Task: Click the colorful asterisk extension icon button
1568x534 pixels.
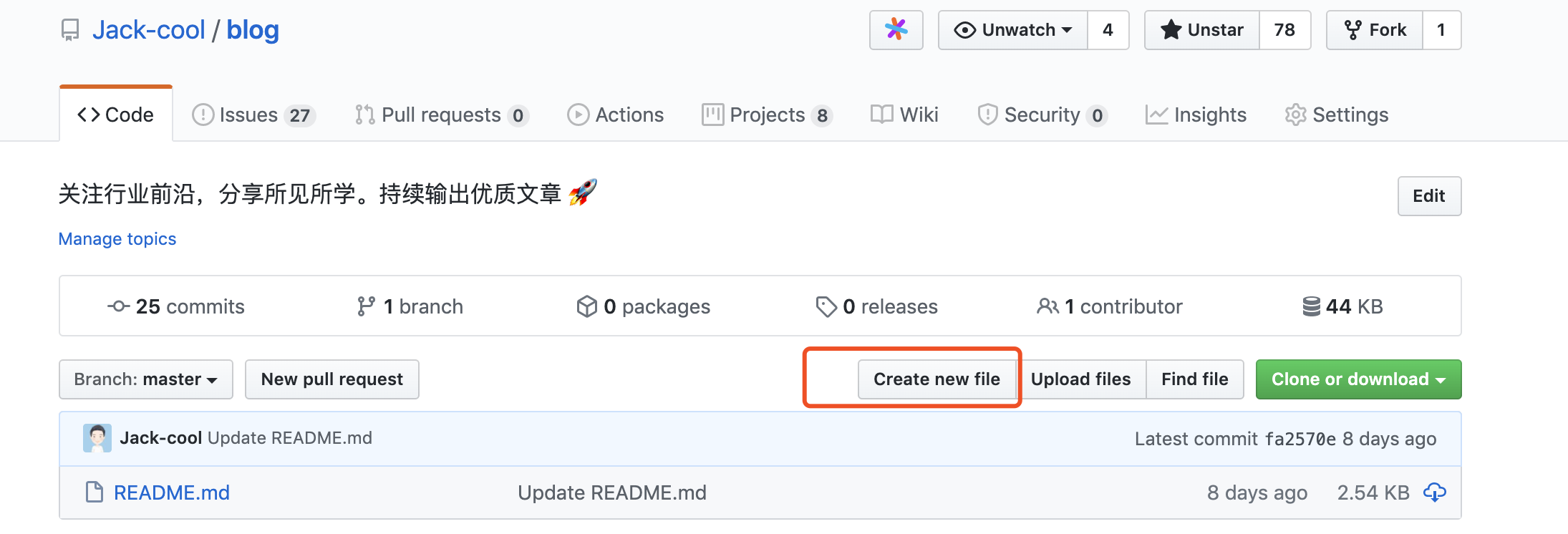Action: (x=896, y=30)
